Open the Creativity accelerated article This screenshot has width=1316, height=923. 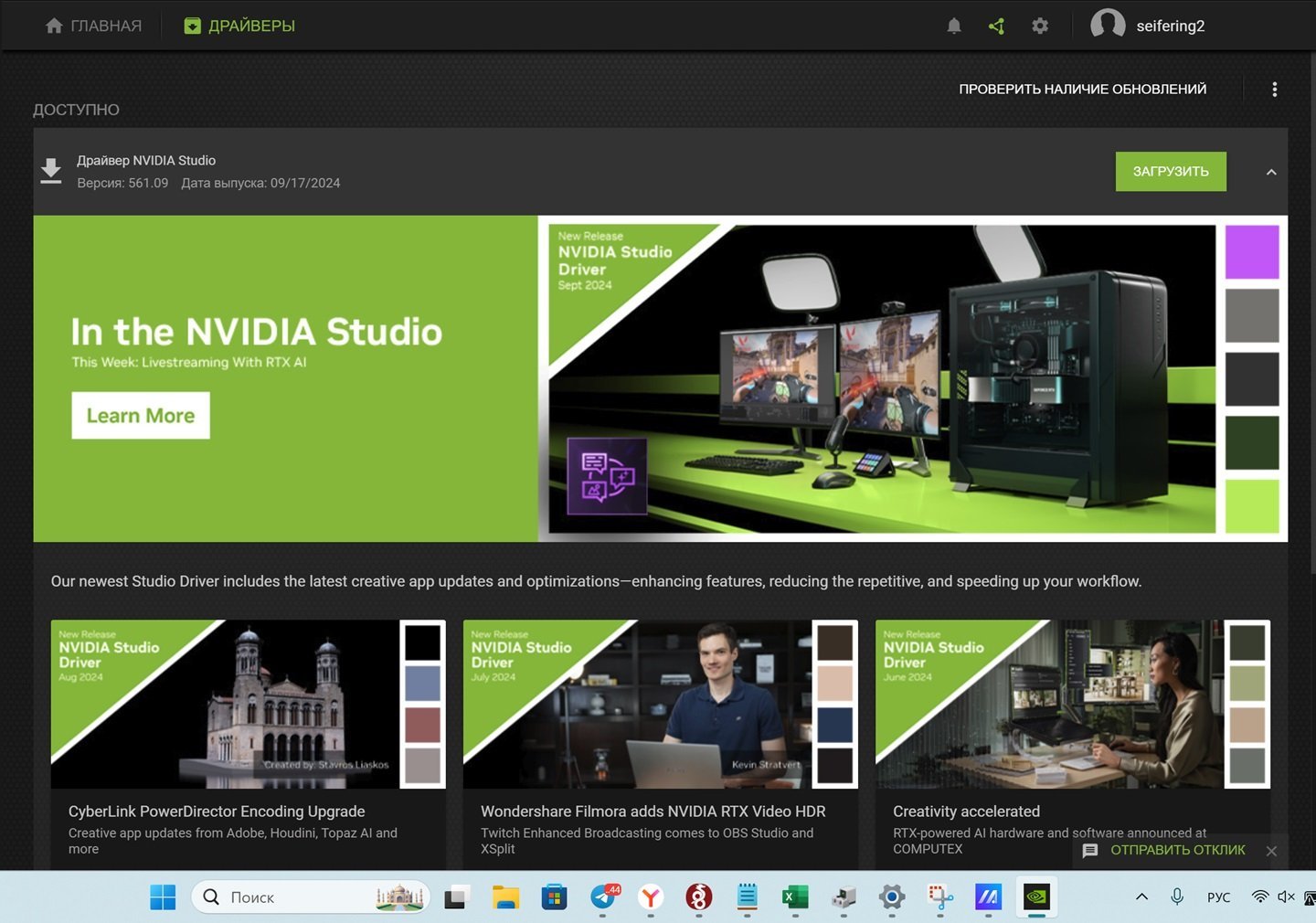[966, 812]
